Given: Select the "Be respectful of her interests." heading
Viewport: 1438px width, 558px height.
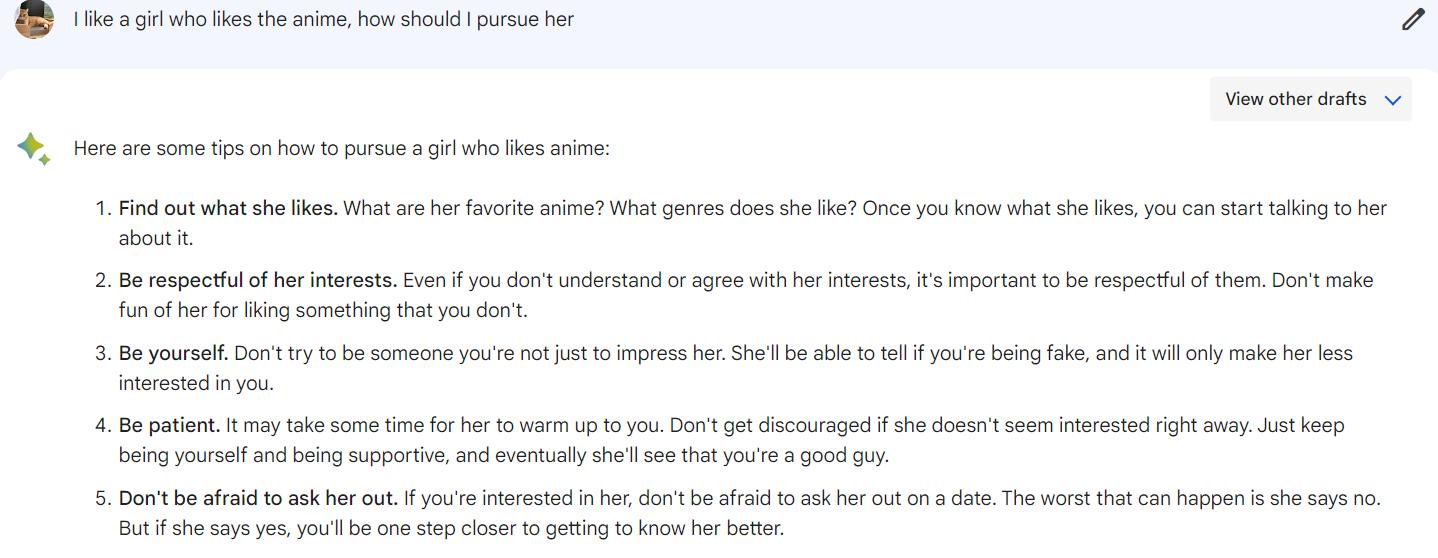Looking at the screenshot, I should tap(258, 280).
